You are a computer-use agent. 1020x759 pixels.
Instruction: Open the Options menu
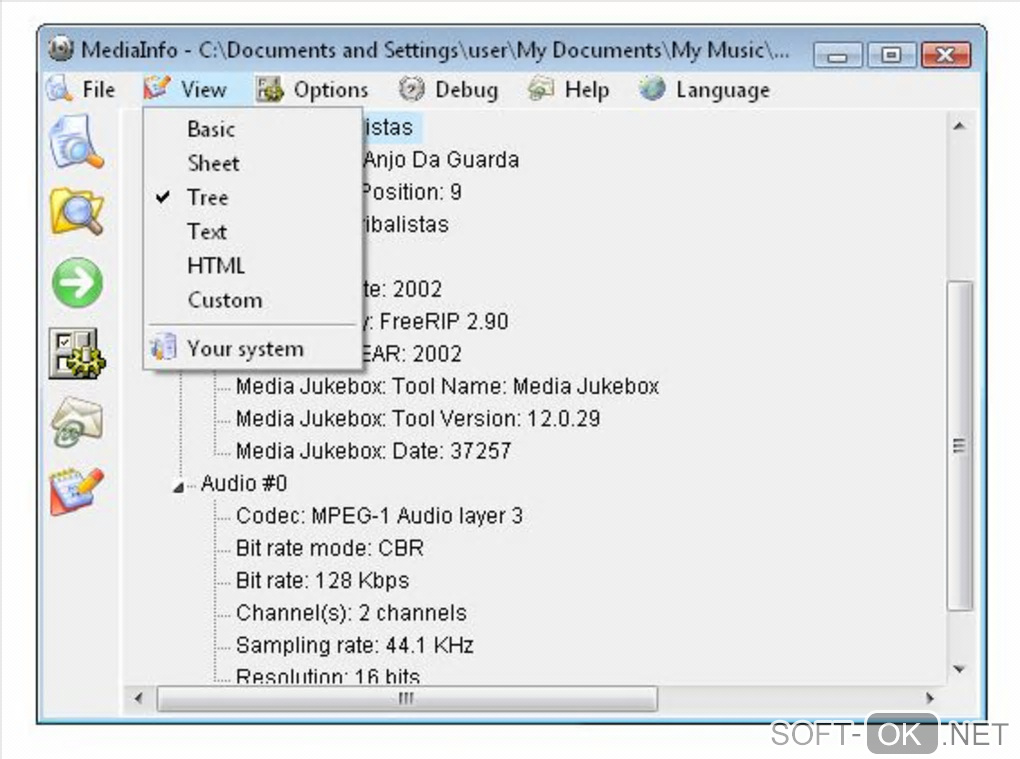312,89
